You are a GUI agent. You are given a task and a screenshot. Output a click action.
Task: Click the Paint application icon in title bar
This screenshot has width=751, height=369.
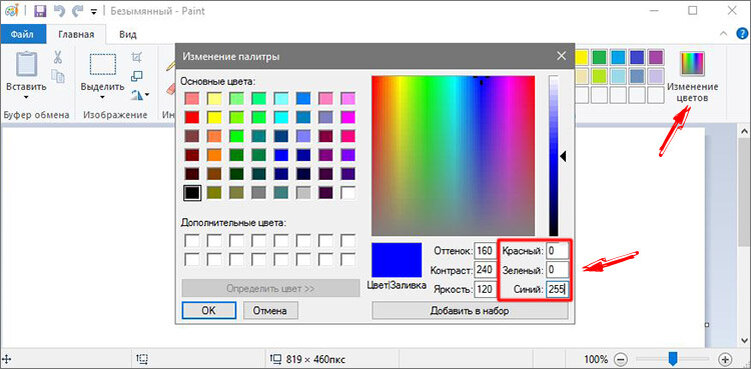11,11
